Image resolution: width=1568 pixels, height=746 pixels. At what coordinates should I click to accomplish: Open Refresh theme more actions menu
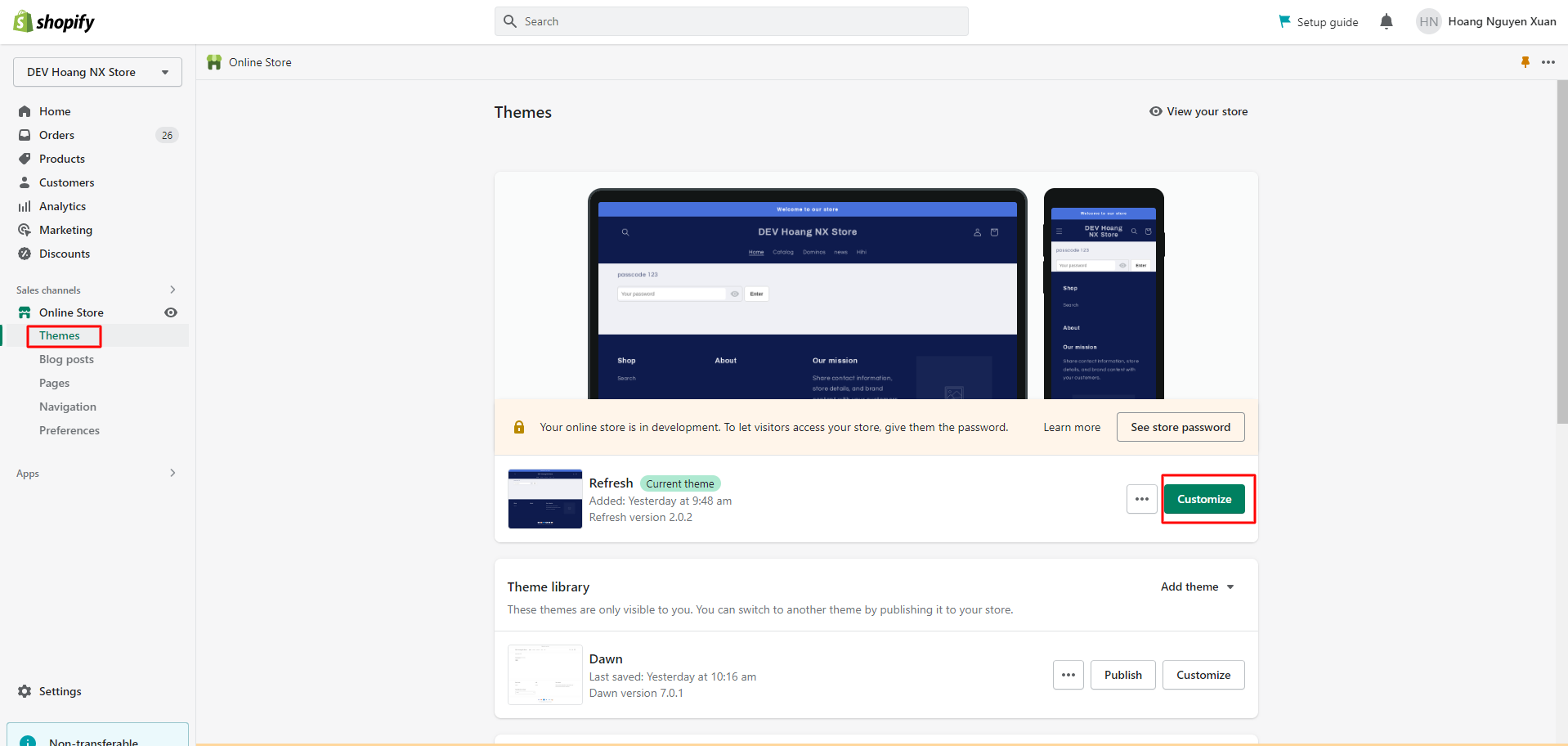1142,499
